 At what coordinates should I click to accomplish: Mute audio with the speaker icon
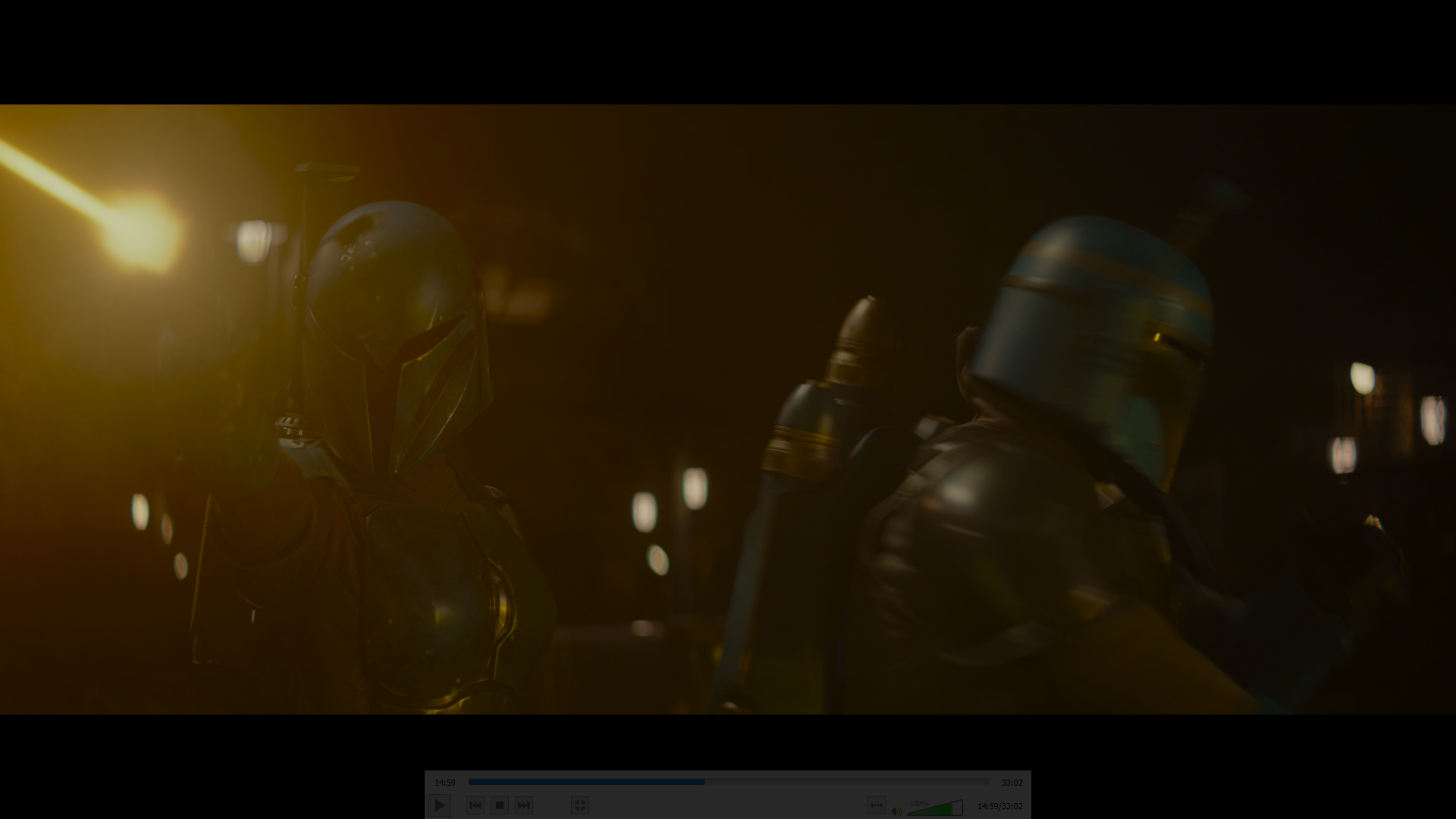click(897, 811)
